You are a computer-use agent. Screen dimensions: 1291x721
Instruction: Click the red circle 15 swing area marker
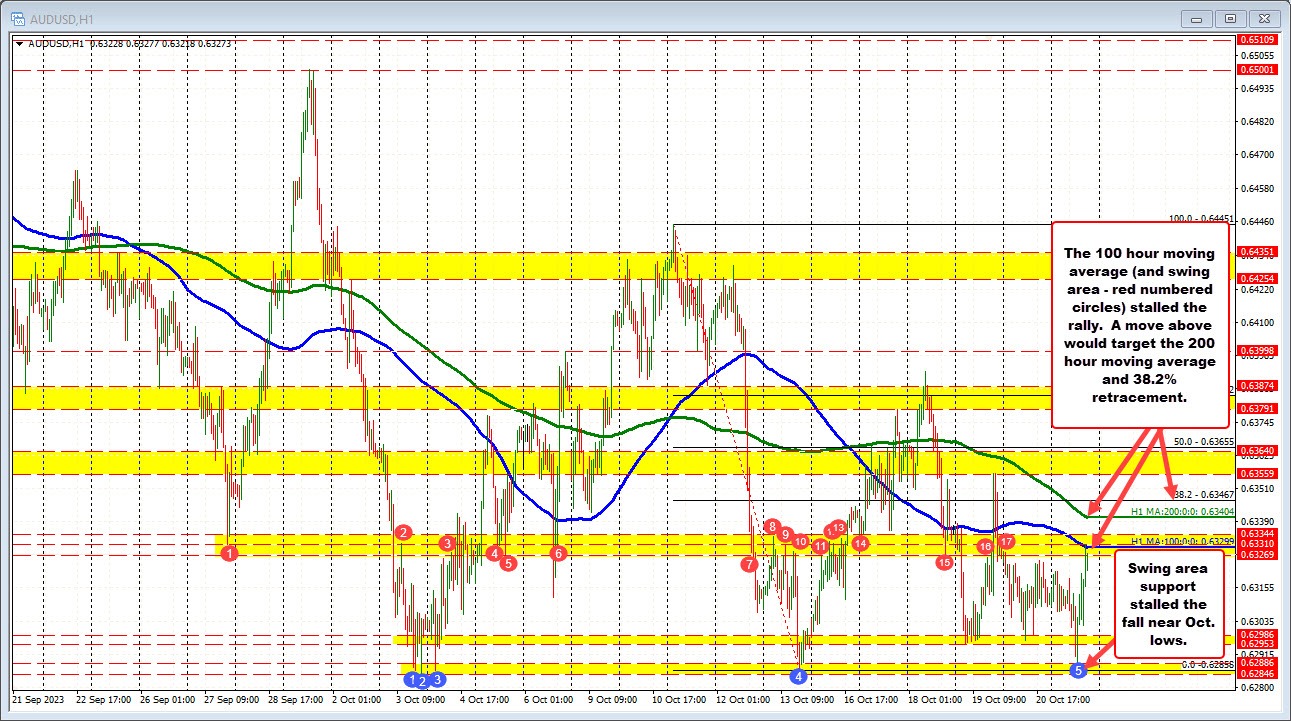coord(945,563)
